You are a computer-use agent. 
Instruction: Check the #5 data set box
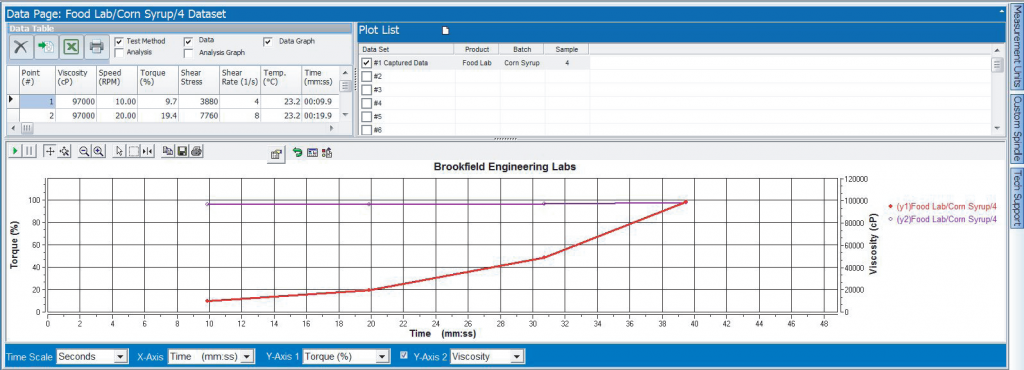coord(367,116)
